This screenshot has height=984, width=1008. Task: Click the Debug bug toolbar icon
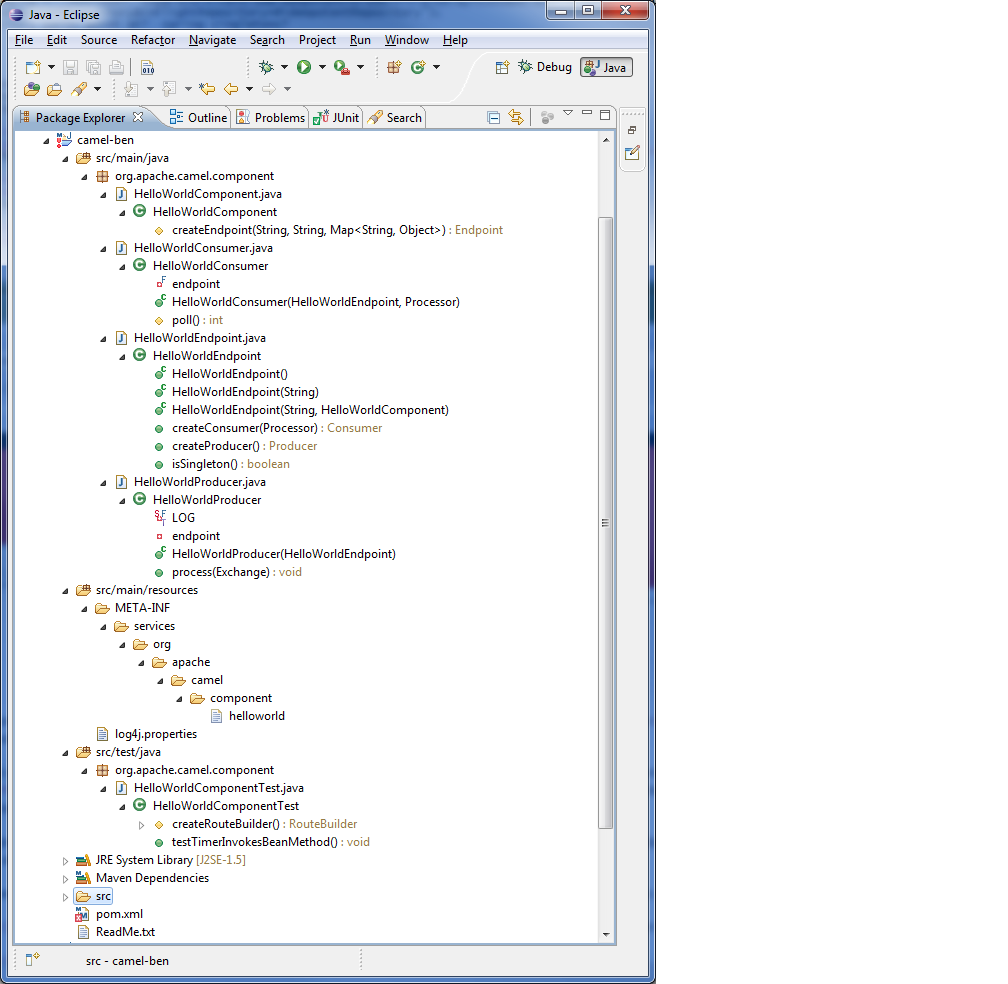click(266, 67)
